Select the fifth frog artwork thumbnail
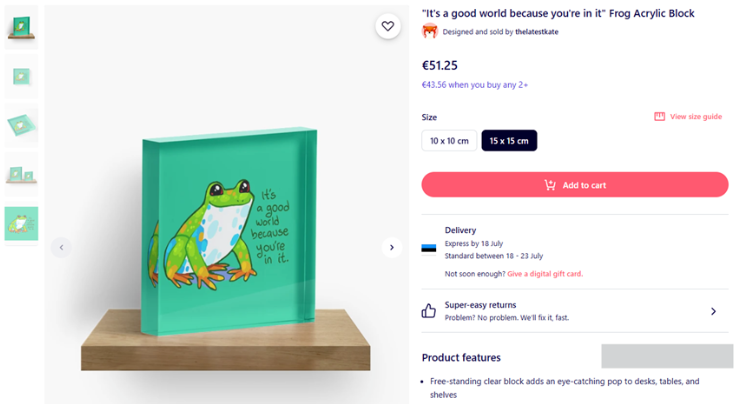The image size is (743, 404). [21, 223]
